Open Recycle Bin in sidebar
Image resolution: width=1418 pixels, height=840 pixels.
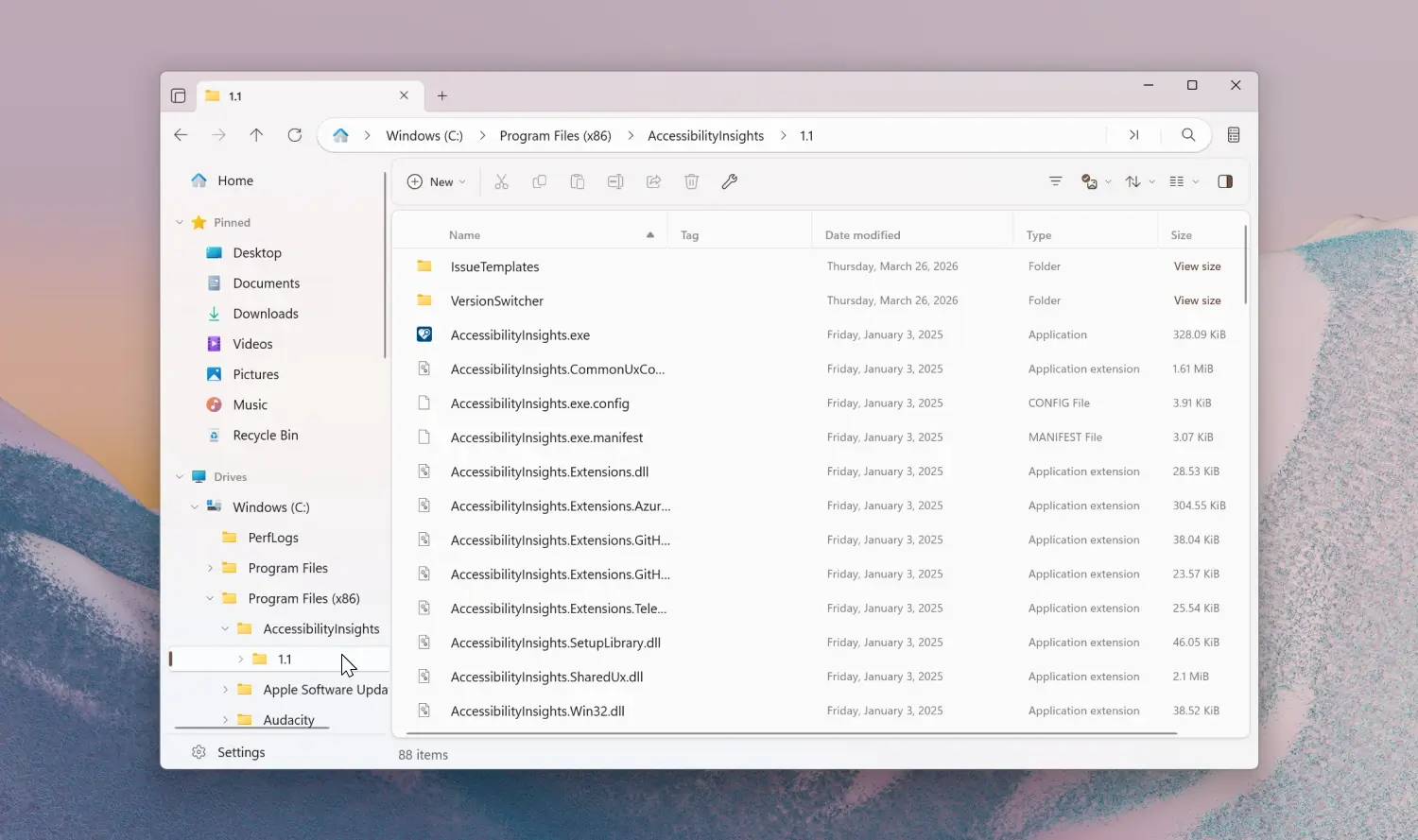[x=265, y=435]
